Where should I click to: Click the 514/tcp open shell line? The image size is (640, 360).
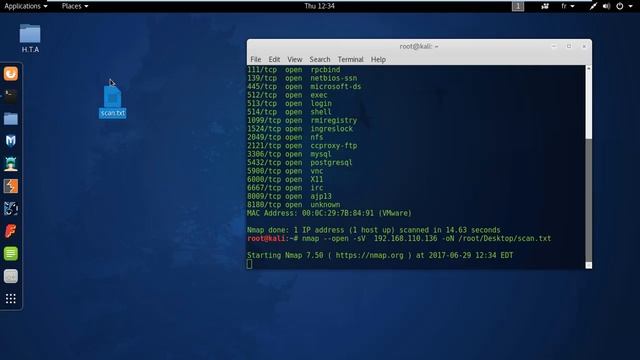289,112
